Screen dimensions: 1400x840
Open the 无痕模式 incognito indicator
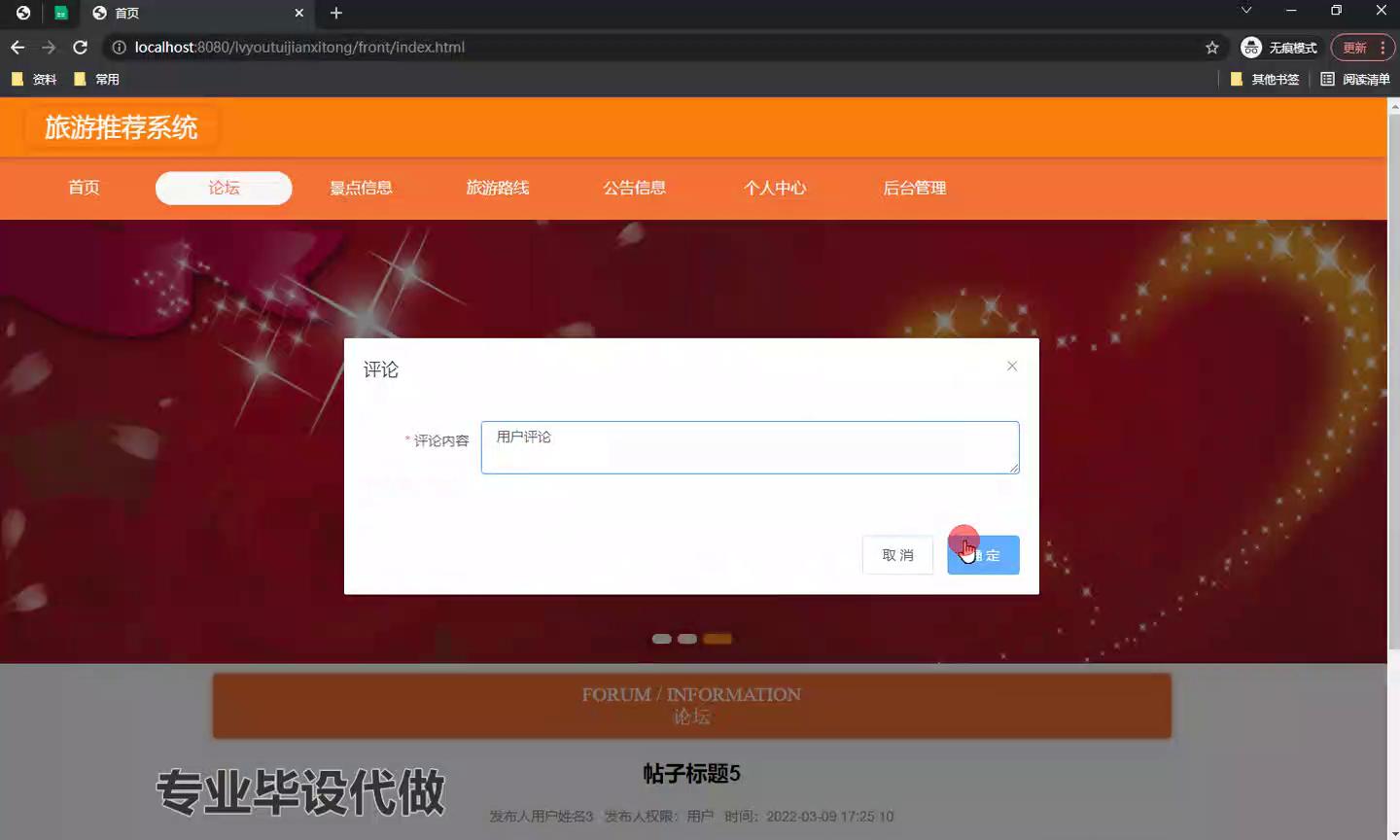pos(1279,48)
